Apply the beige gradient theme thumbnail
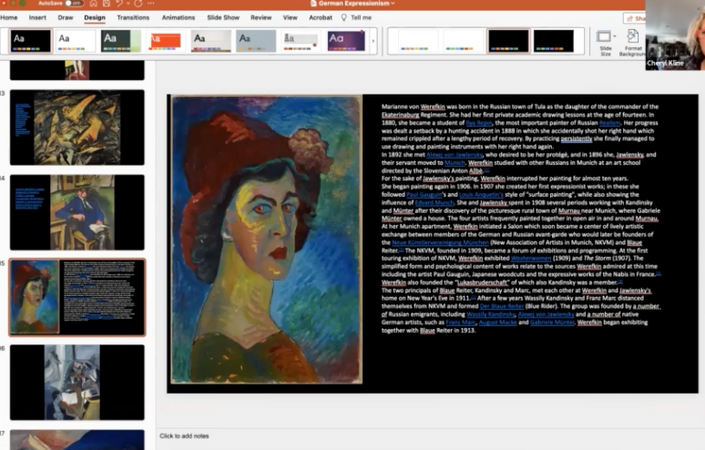The width and height of the screenshot is (705, 450). (211, 41)
